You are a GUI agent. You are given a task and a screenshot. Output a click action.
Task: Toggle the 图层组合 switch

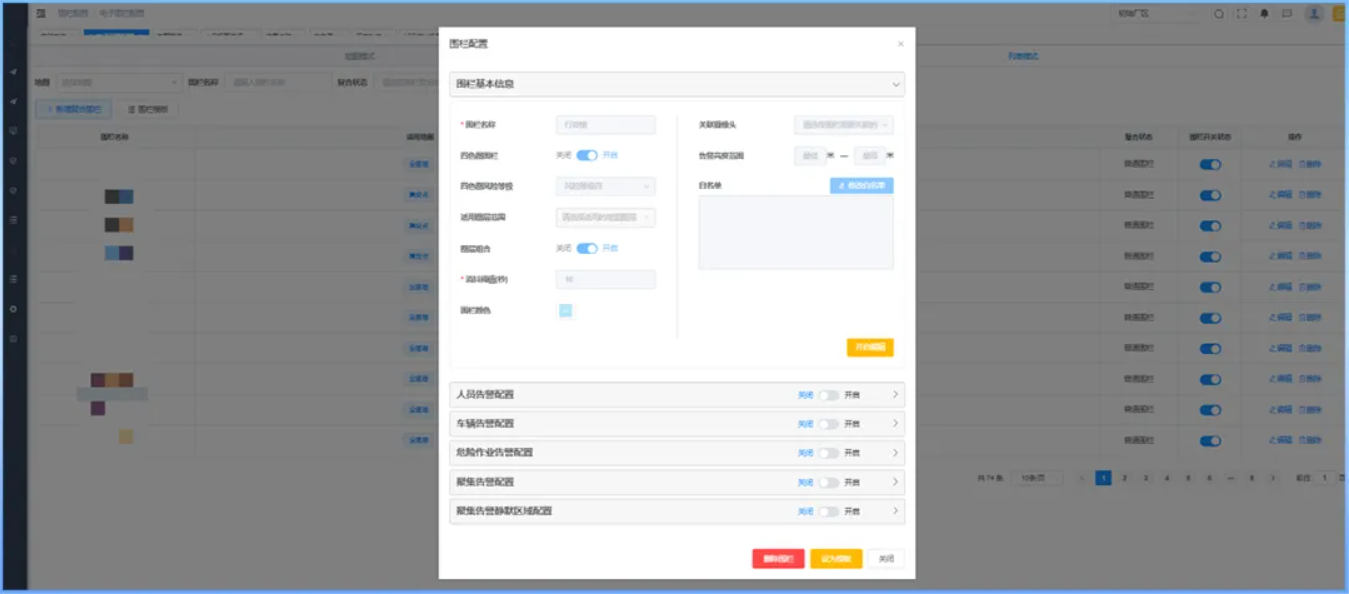pos(587,248)
